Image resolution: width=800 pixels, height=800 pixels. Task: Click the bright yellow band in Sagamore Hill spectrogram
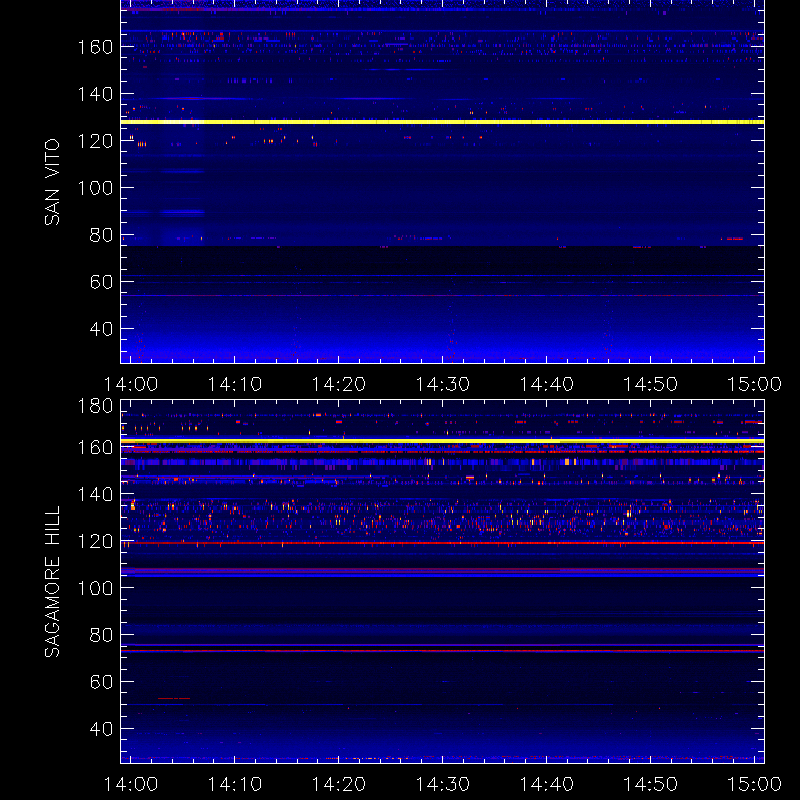(x=442, y=441)
